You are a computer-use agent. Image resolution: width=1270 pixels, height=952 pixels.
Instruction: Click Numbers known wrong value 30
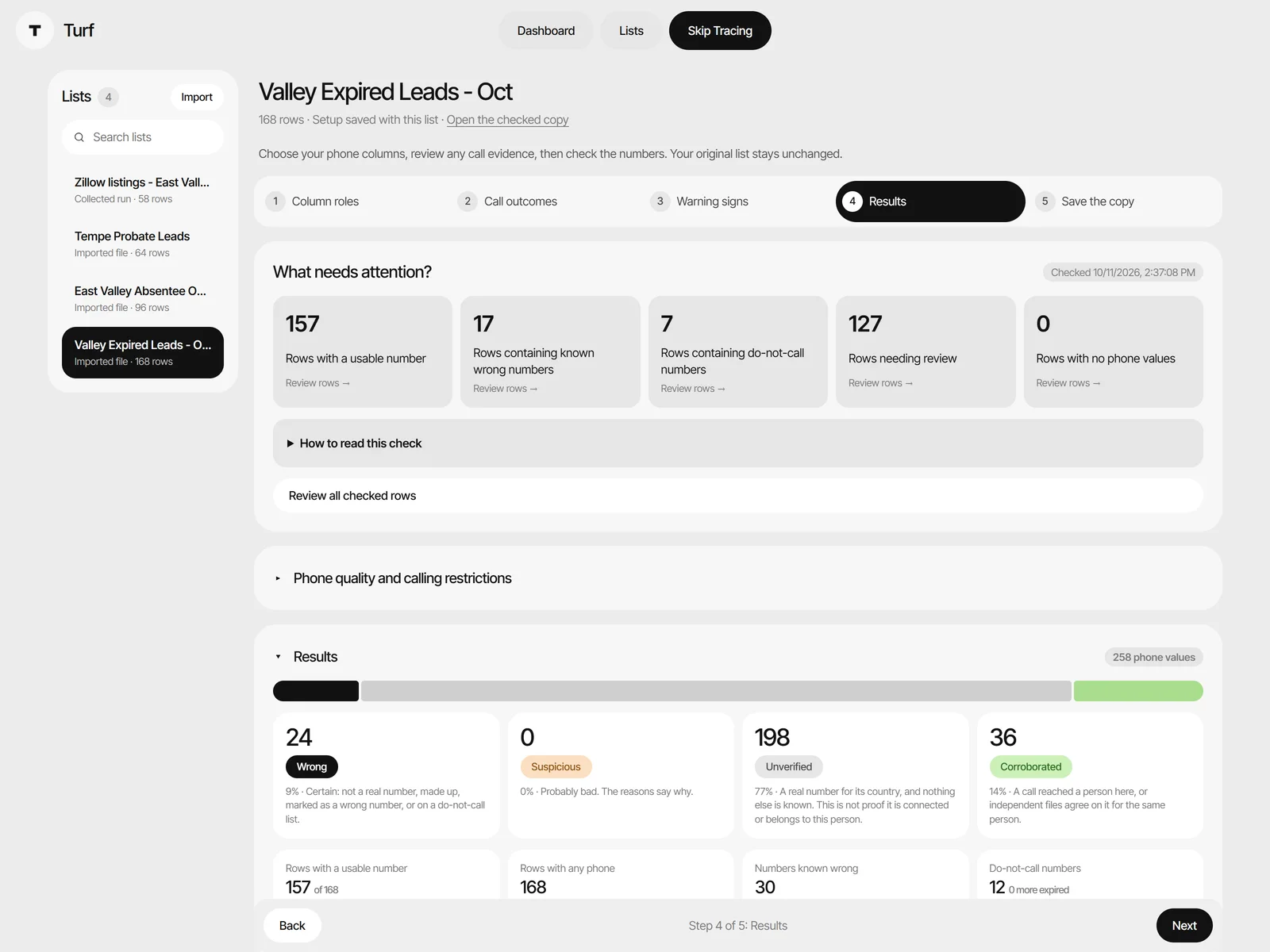[x=765, y=887]
